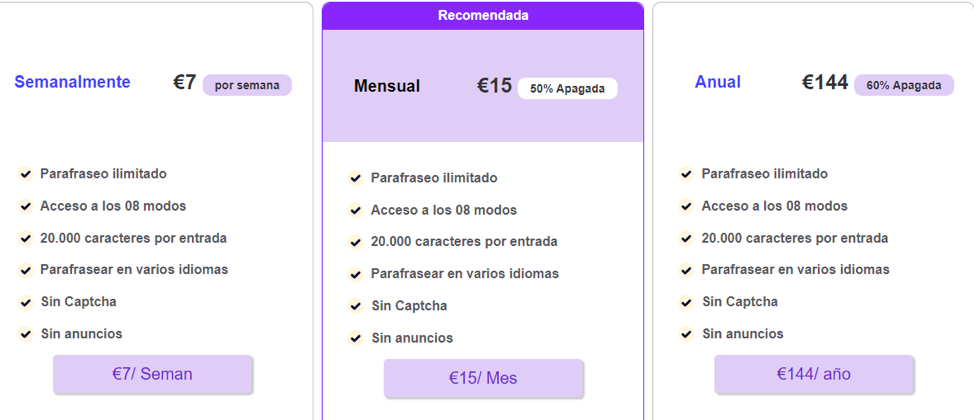974x420 pixels.
Task: Click the 'por semana' badge
Action: point(247,85)
